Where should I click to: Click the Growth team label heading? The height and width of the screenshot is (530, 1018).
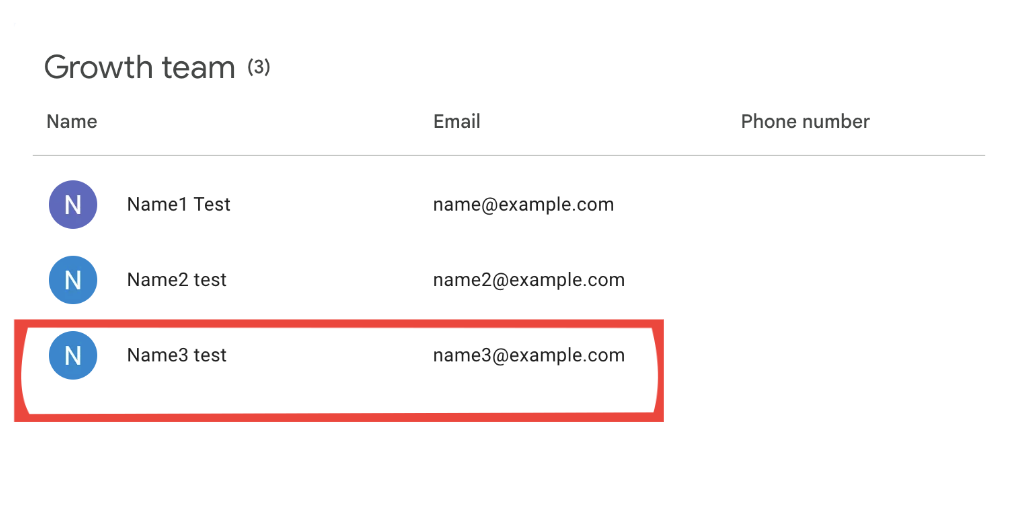[140, 68]
